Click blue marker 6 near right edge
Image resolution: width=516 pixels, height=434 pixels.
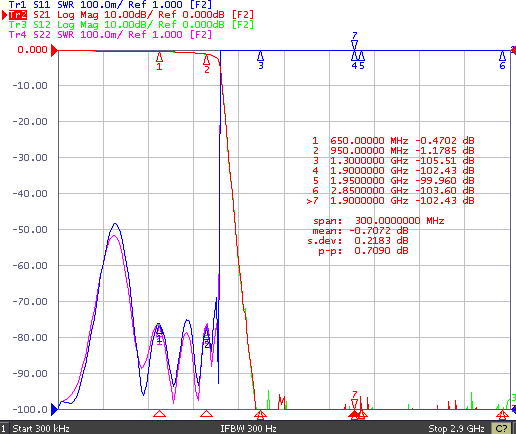502,61
